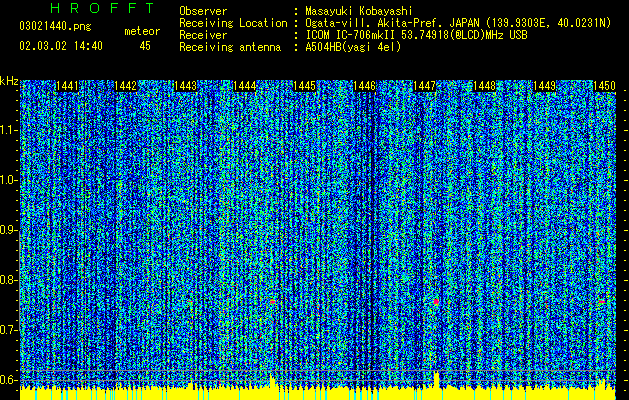Click the 1450 time marker
The image size is (629, 400).
[604, 86]
